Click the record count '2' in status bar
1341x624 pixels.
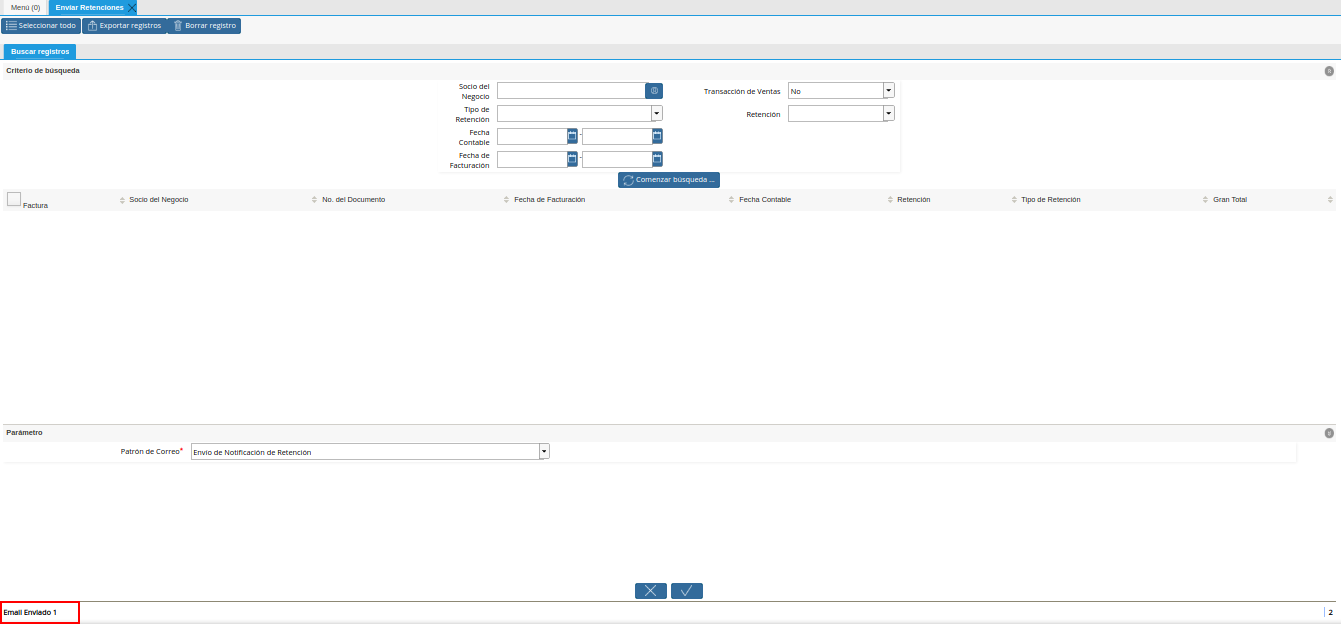(x=1330, y=612)
